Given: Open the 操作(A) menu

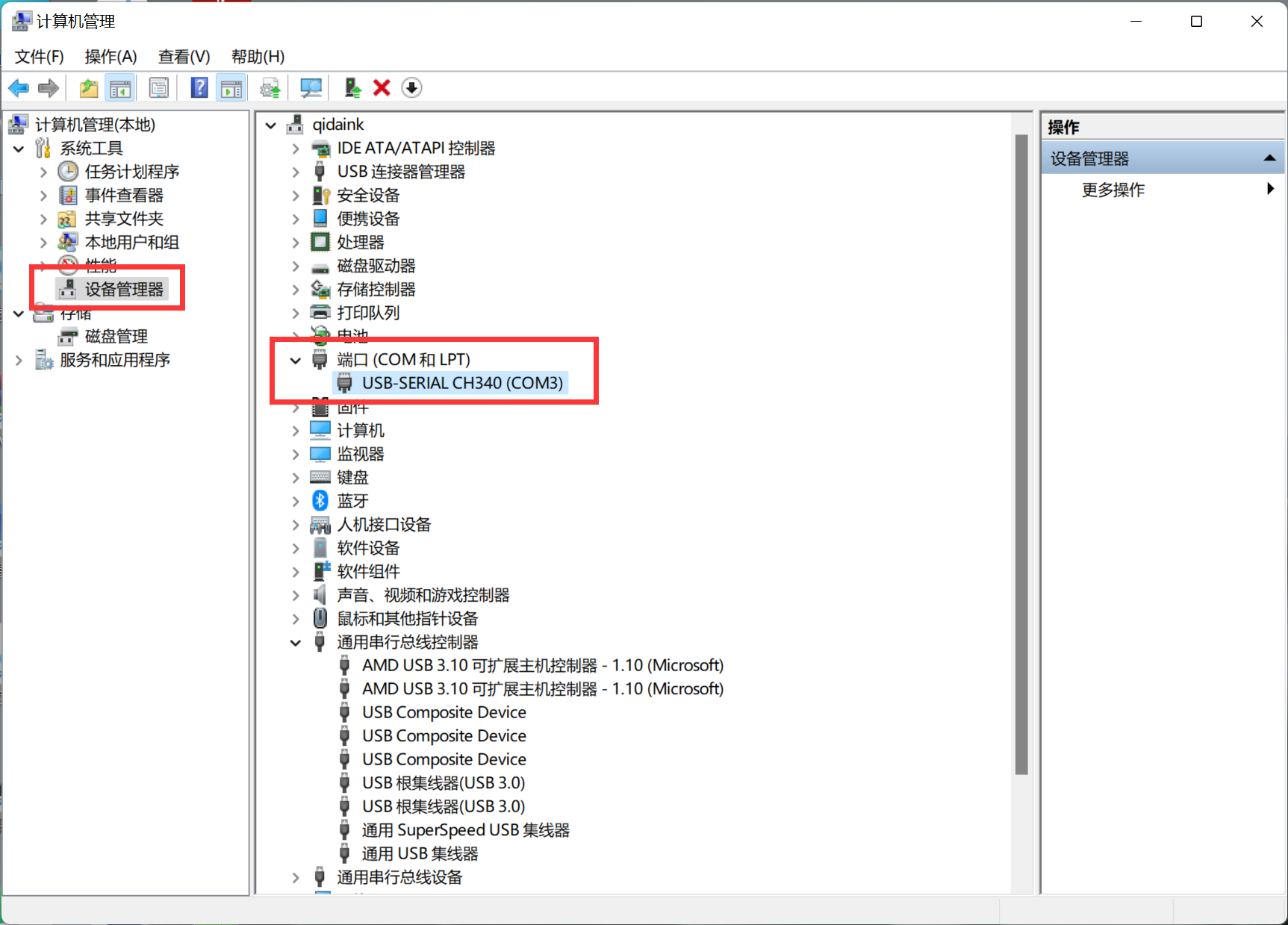Looking at the screenshot, I should [111, 57].
